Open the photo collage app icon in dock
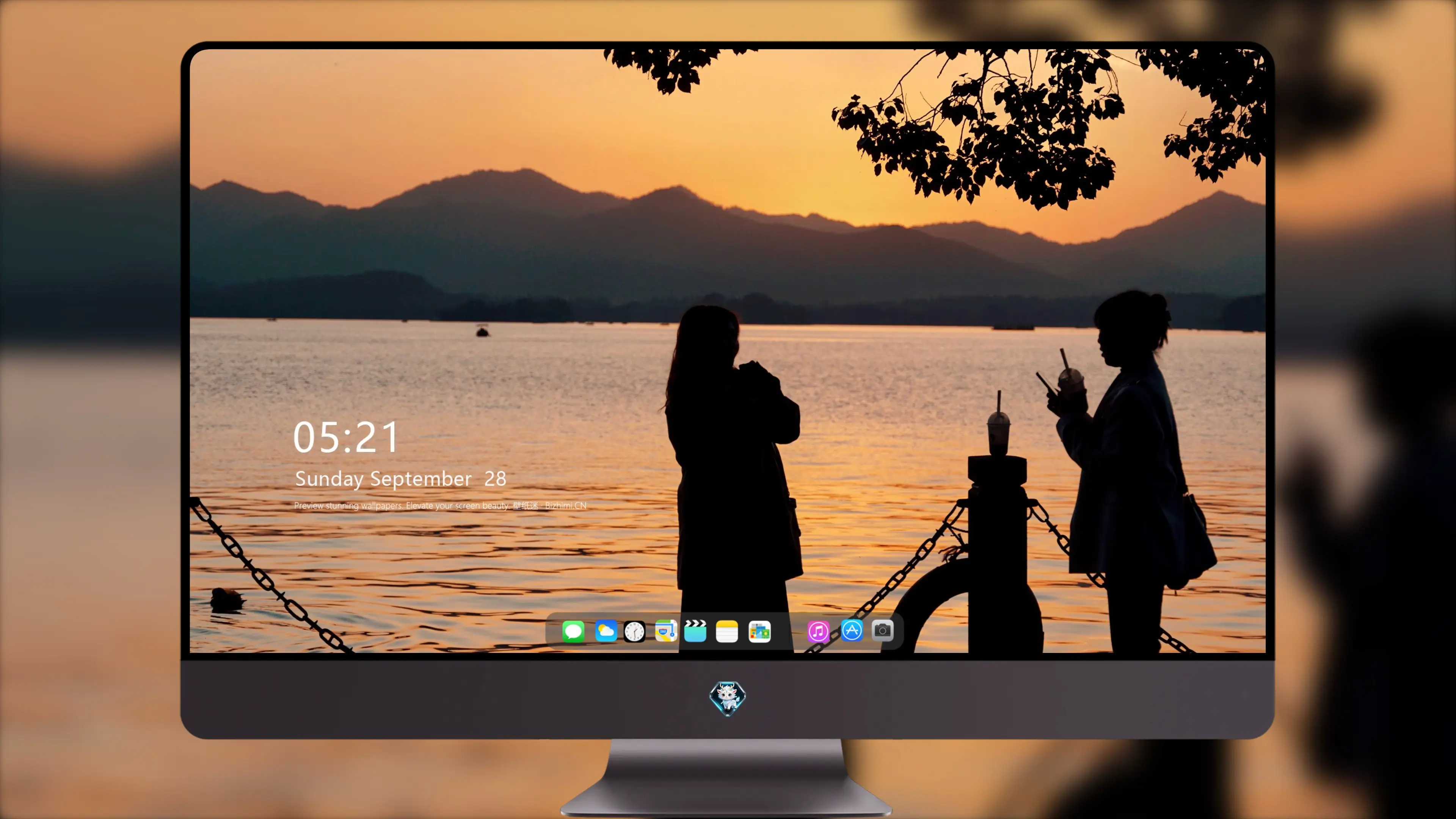 [759, 631]
